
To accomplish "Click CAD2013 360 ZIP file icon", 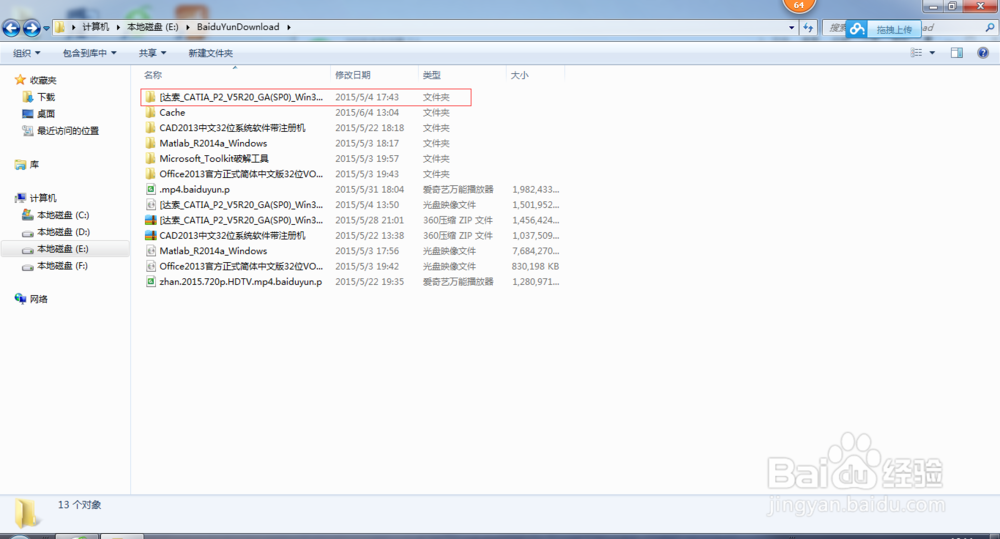I will coord(151,235).
